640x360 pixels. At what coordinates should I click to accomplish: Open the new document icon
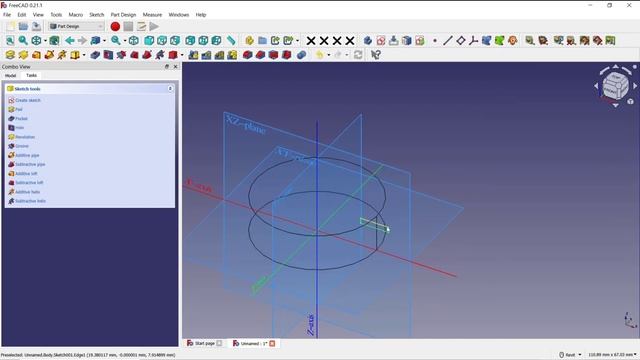10,27
